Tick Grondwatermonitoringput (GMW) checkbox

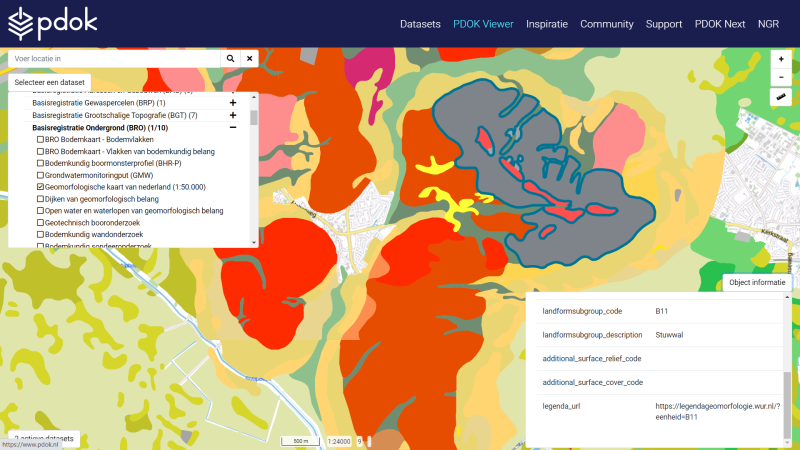tap(40, 175)
